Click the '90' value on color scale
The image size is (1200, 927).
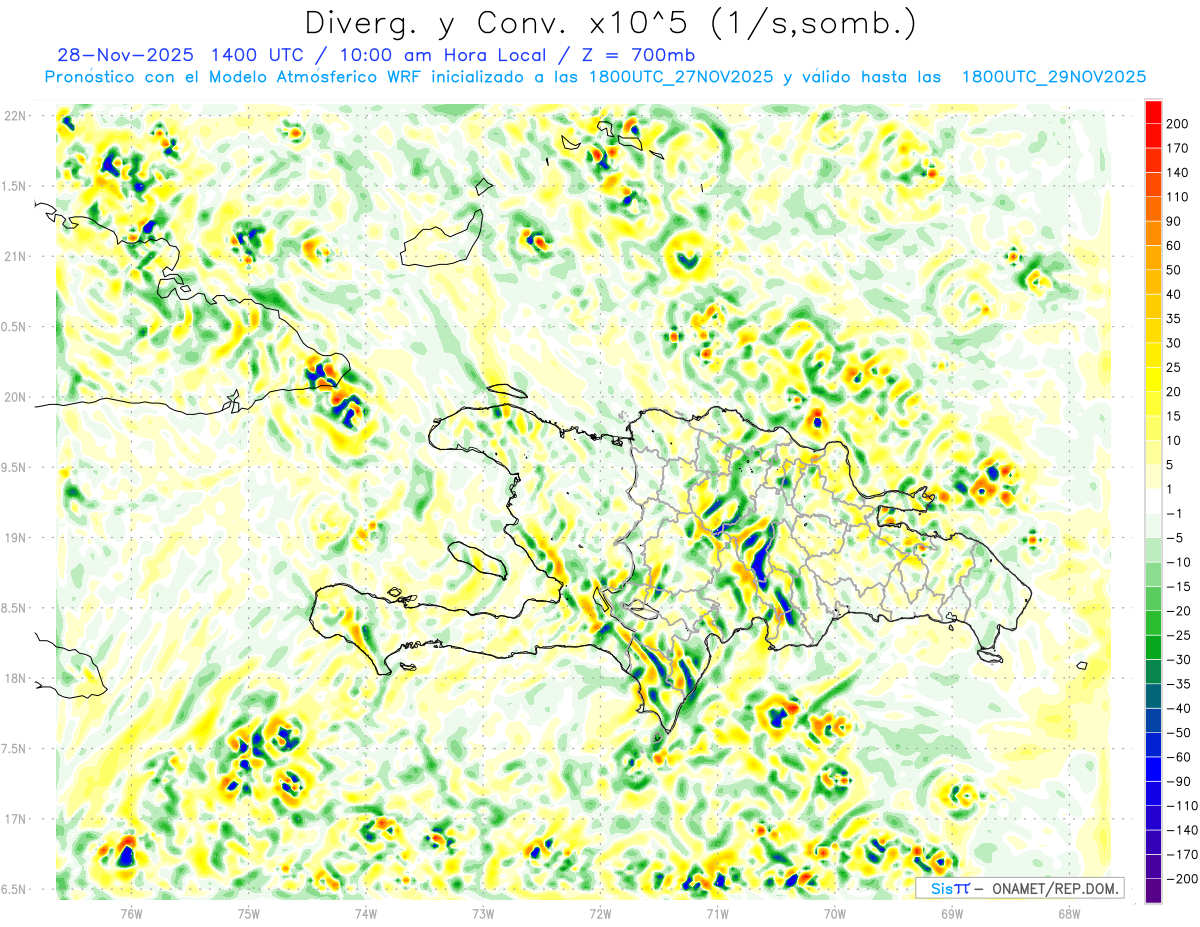[1175, 221]
